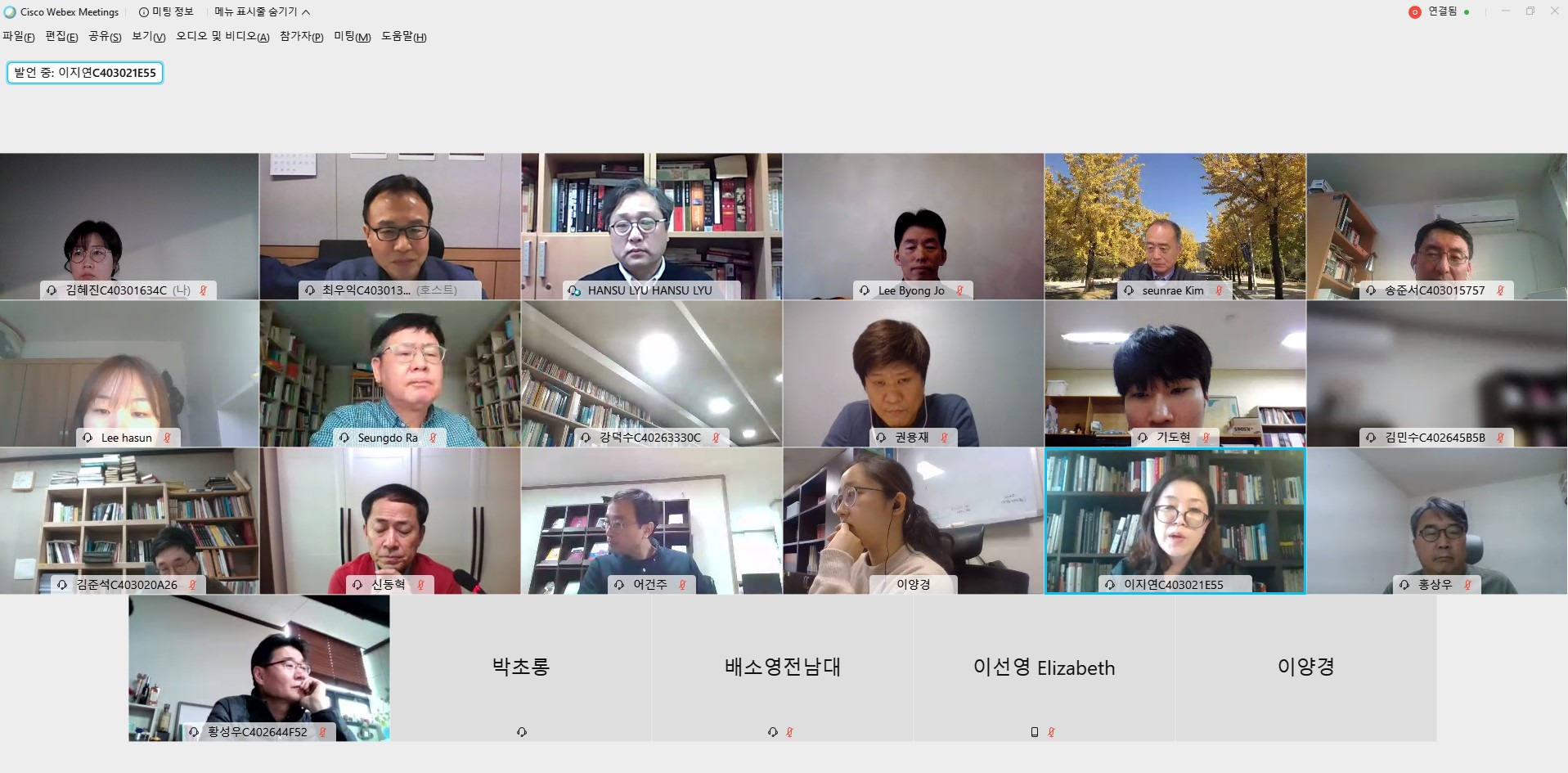
Task: Select 황성우 video thumbnail
Action: pos(259,668)
